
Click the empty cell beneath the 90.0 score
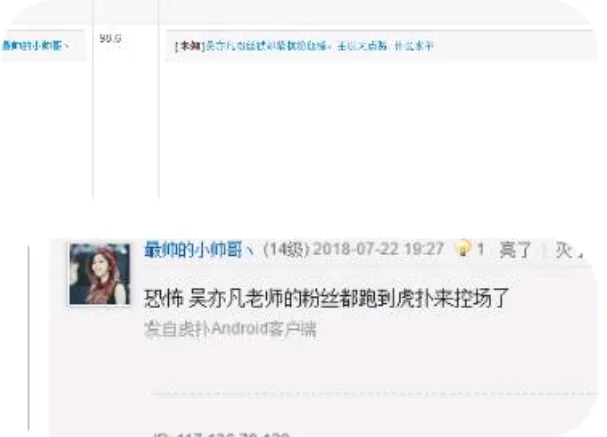[x=126, y=122]
